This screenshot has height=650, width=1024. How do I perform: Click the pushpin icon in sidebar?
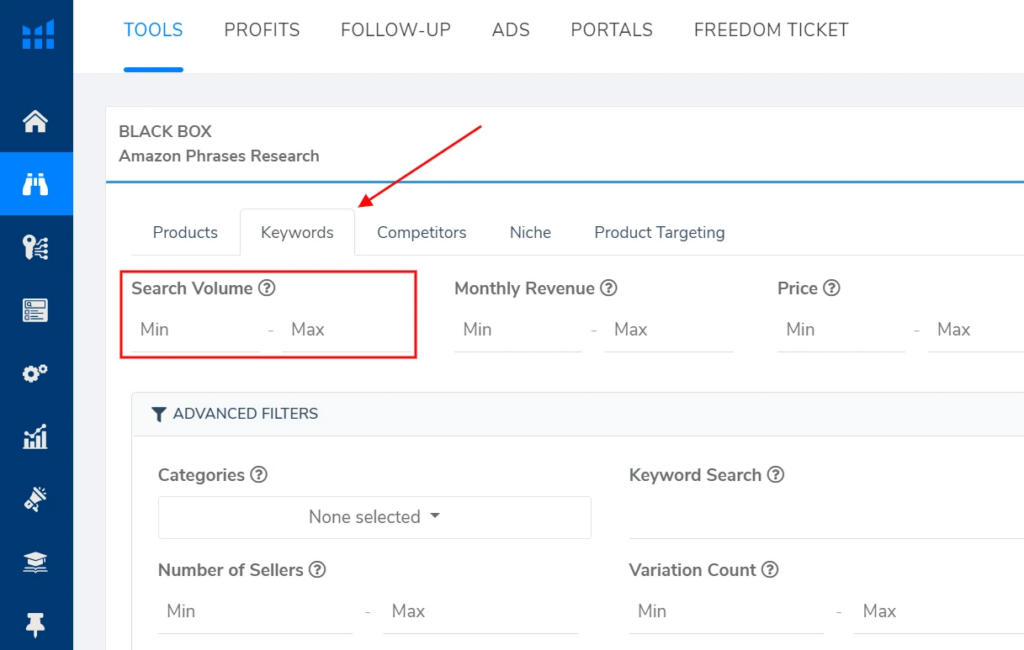click(35, 625)
